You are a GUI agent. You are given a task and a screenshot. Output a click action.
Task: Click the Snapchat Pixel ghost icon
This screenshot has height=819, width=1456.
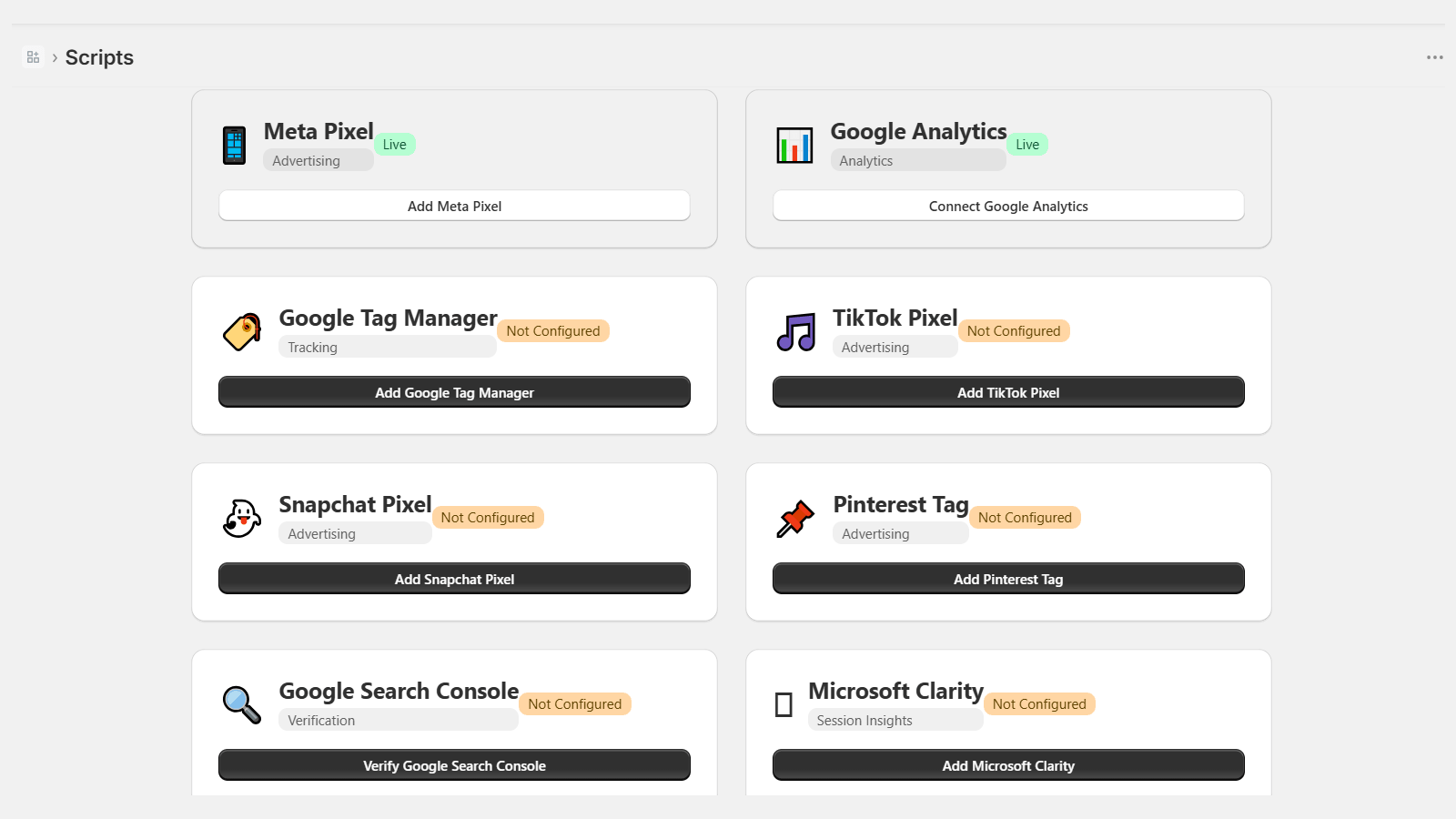click(242, 519)
